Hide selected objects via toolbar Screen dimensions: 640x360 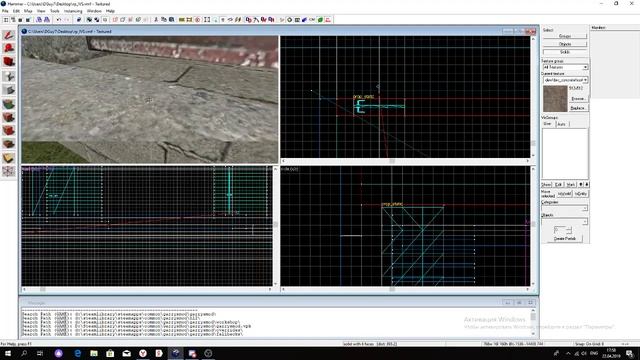(115, 20)
